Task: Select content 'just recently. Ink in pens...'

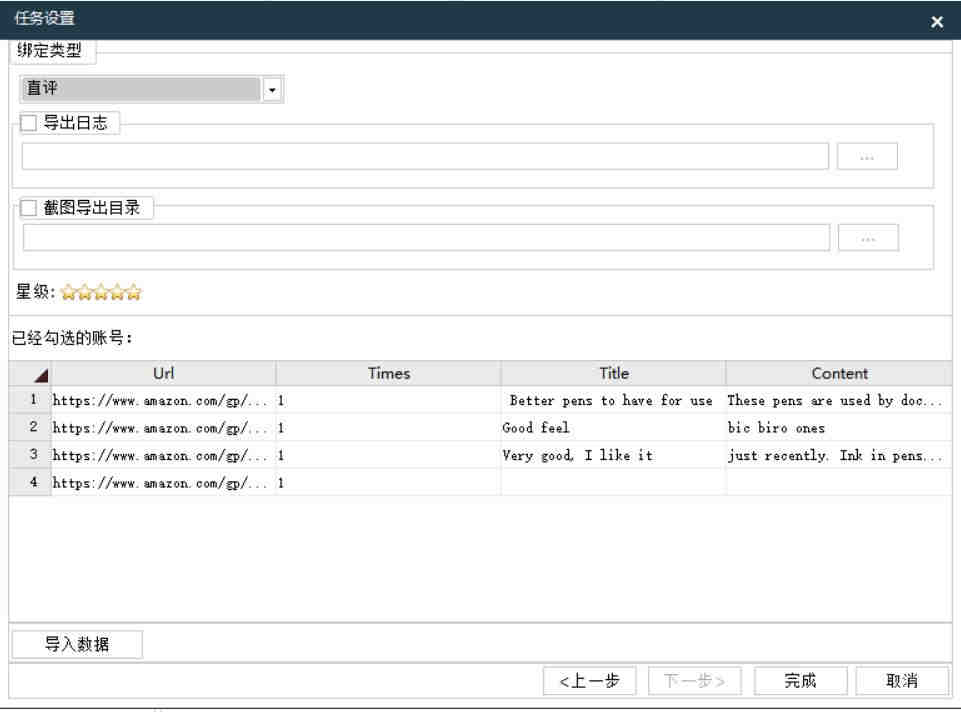Action: [839, 455]
